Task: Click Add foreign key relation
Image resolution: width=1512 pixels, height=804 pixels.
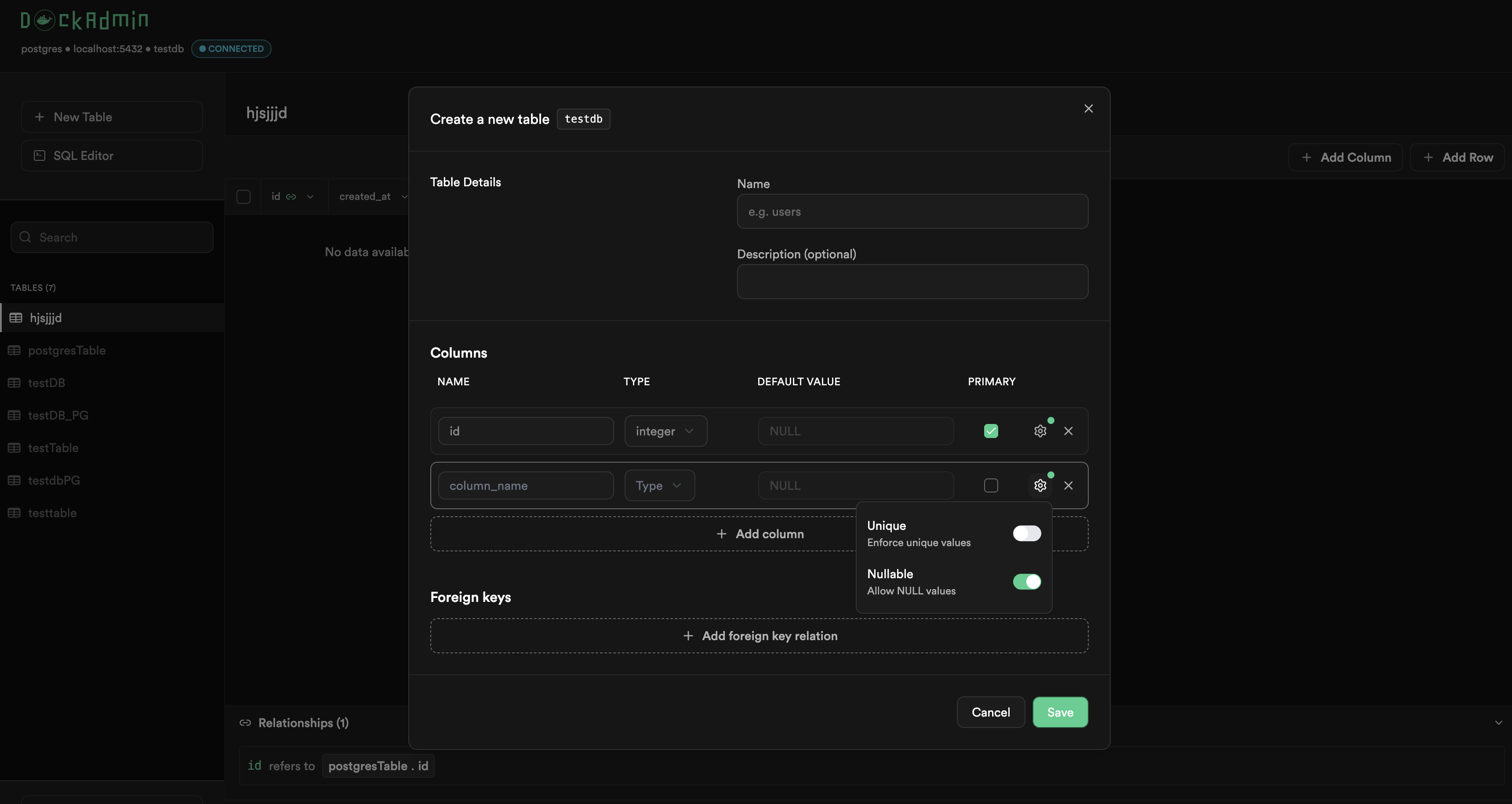Action: click(x=759, y=636)
